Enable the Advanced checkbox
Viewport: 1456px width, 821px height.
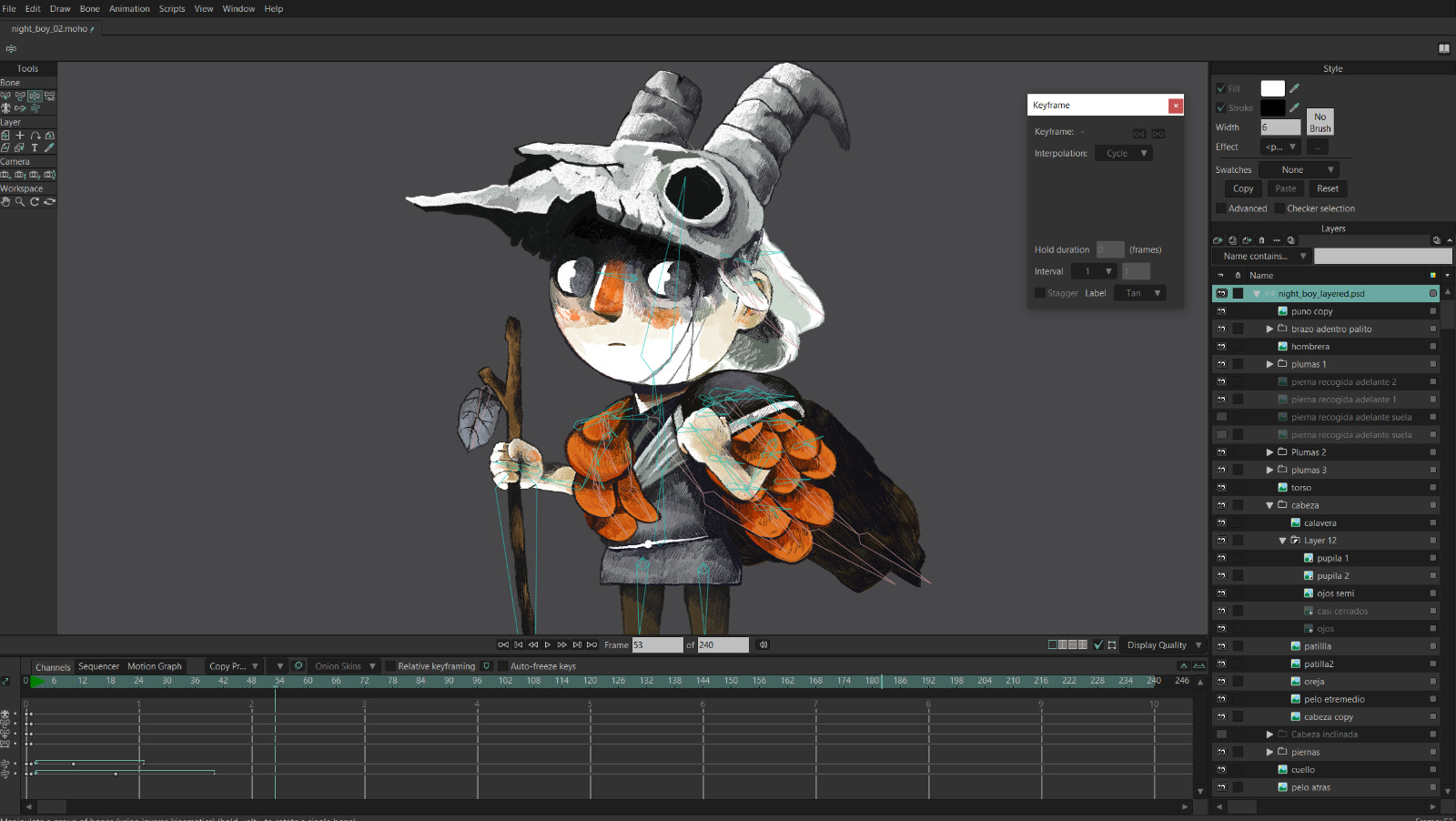[1221, 208]
